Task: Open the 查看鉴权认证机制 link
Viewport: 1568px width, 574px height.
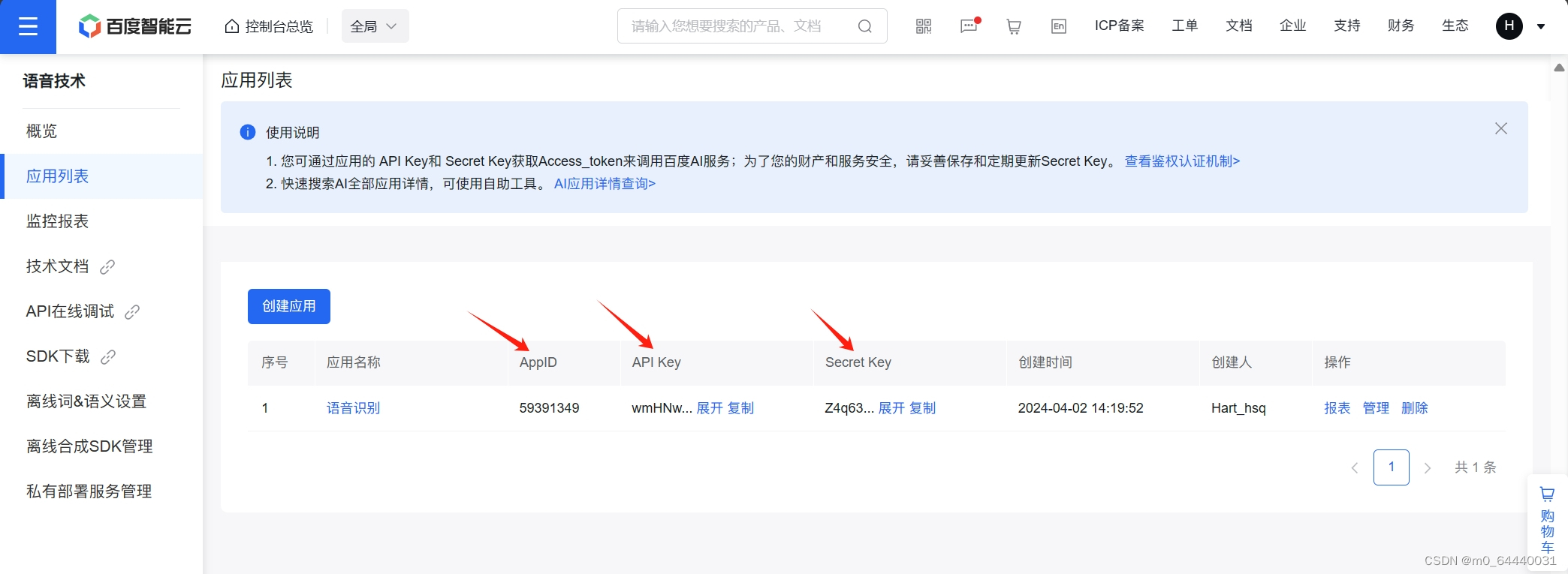Action: coord(1182,161)
